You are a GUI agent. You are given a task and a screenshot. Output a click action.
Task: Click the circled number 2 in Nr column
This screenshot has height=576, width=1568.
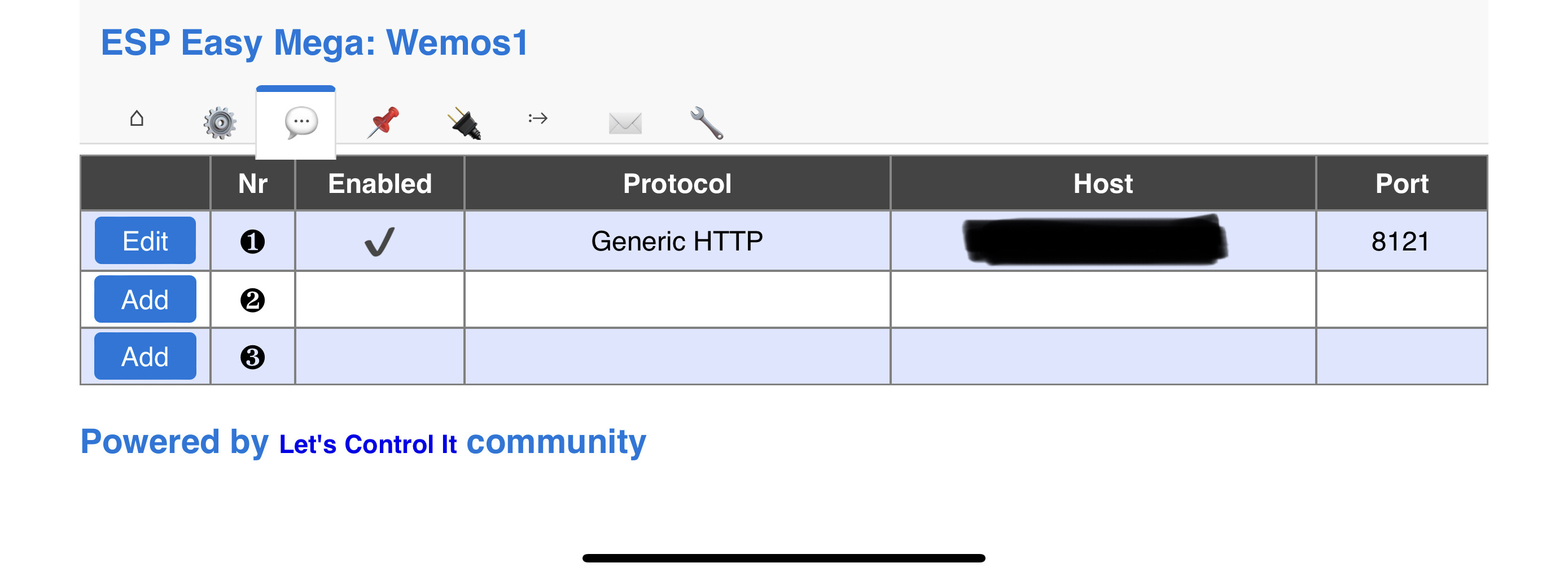(253, 300)
